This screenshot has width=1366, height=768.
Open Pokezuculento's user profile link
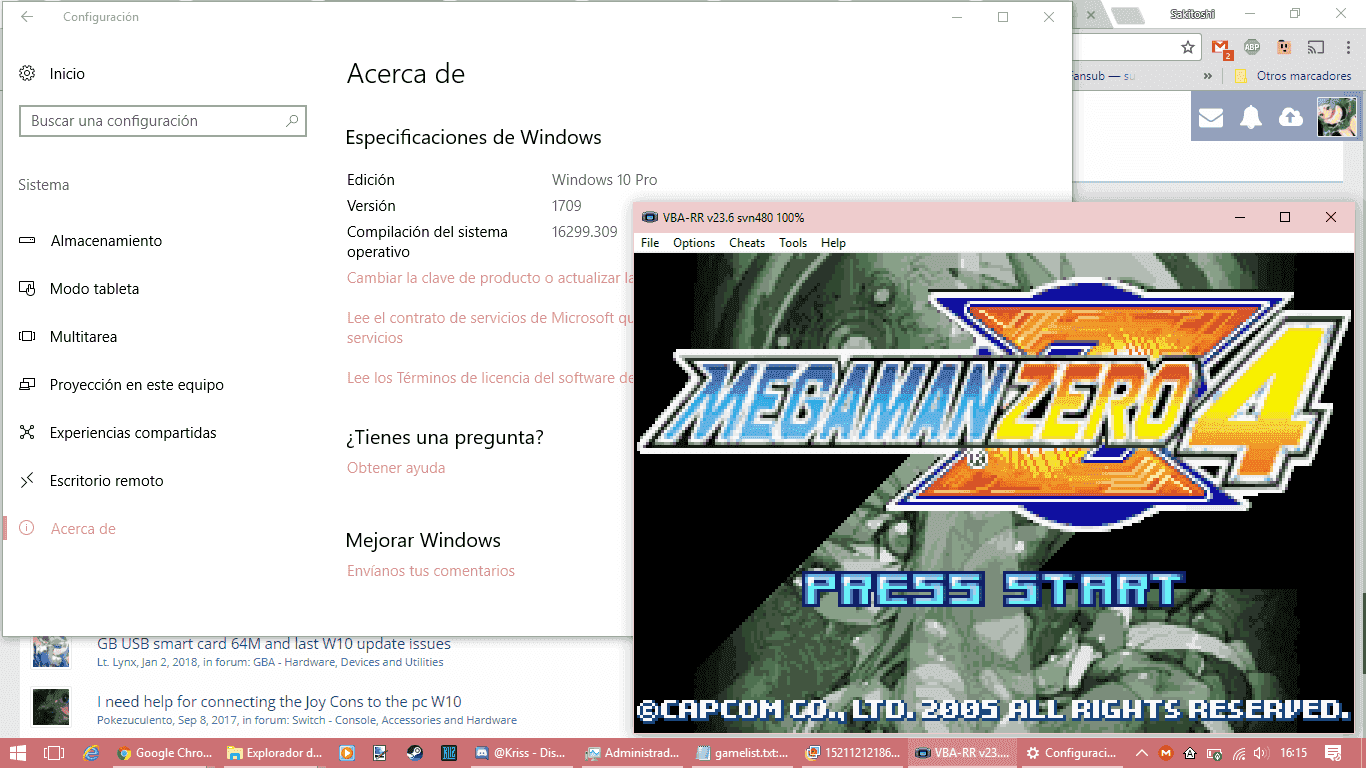click(134, 720)
